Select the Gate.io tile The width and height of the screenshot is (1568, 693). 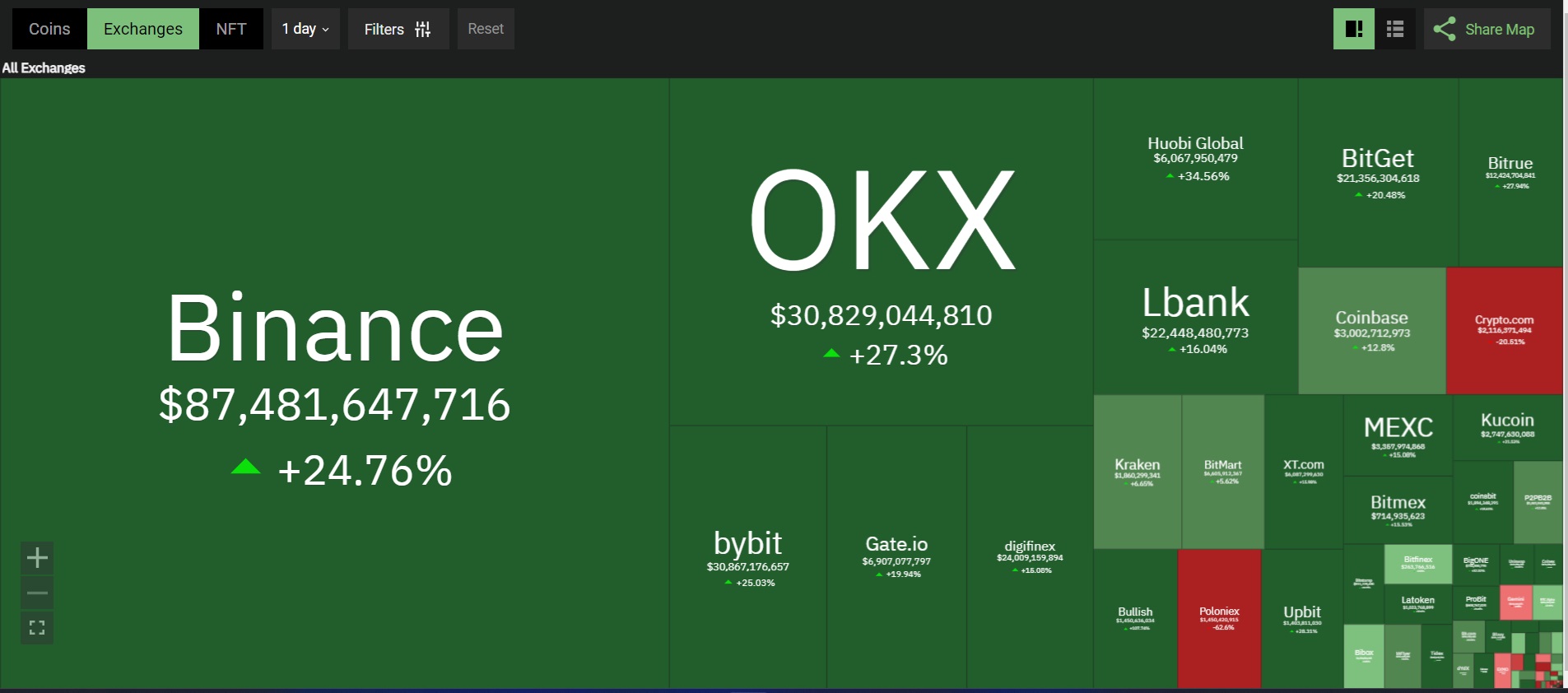tap(896, 557)
